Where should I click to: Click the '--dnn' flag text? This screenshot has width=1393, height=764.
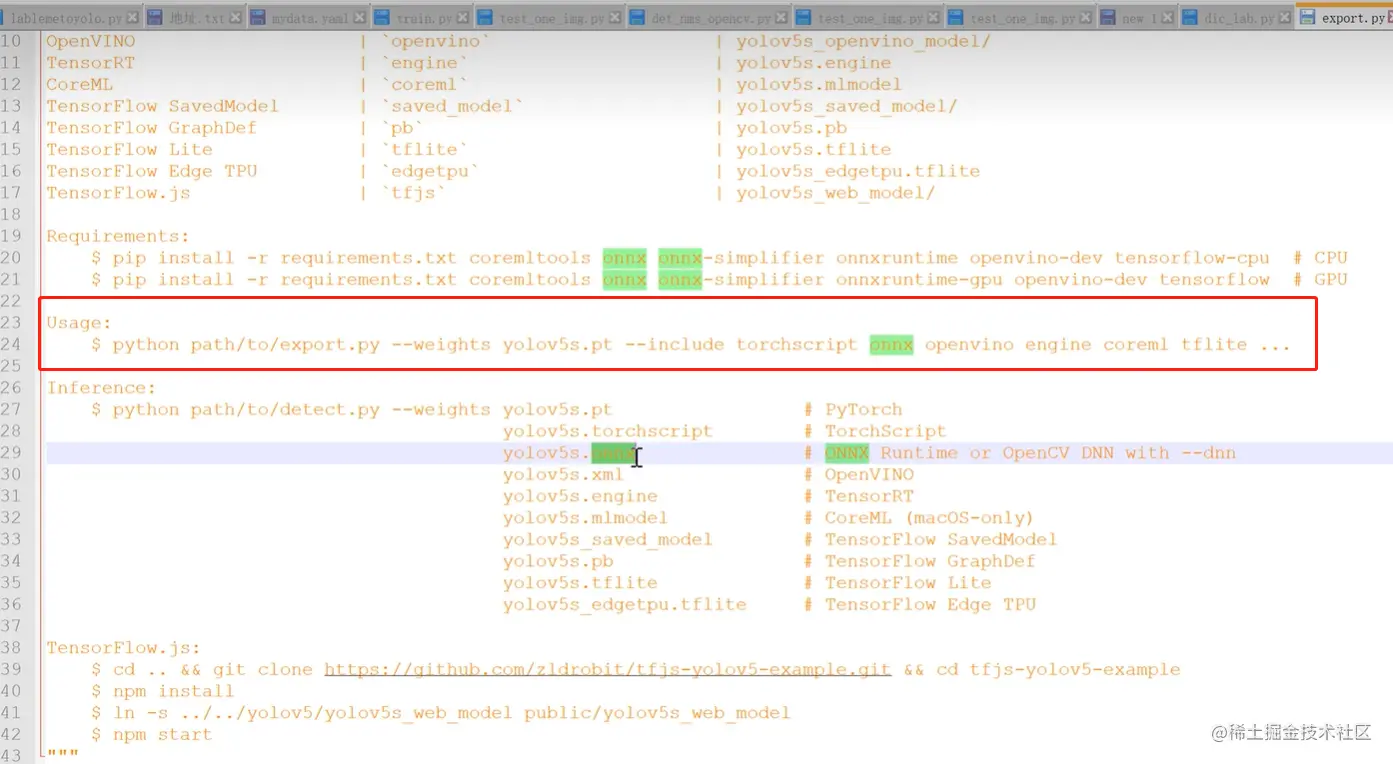point(1209,453)
